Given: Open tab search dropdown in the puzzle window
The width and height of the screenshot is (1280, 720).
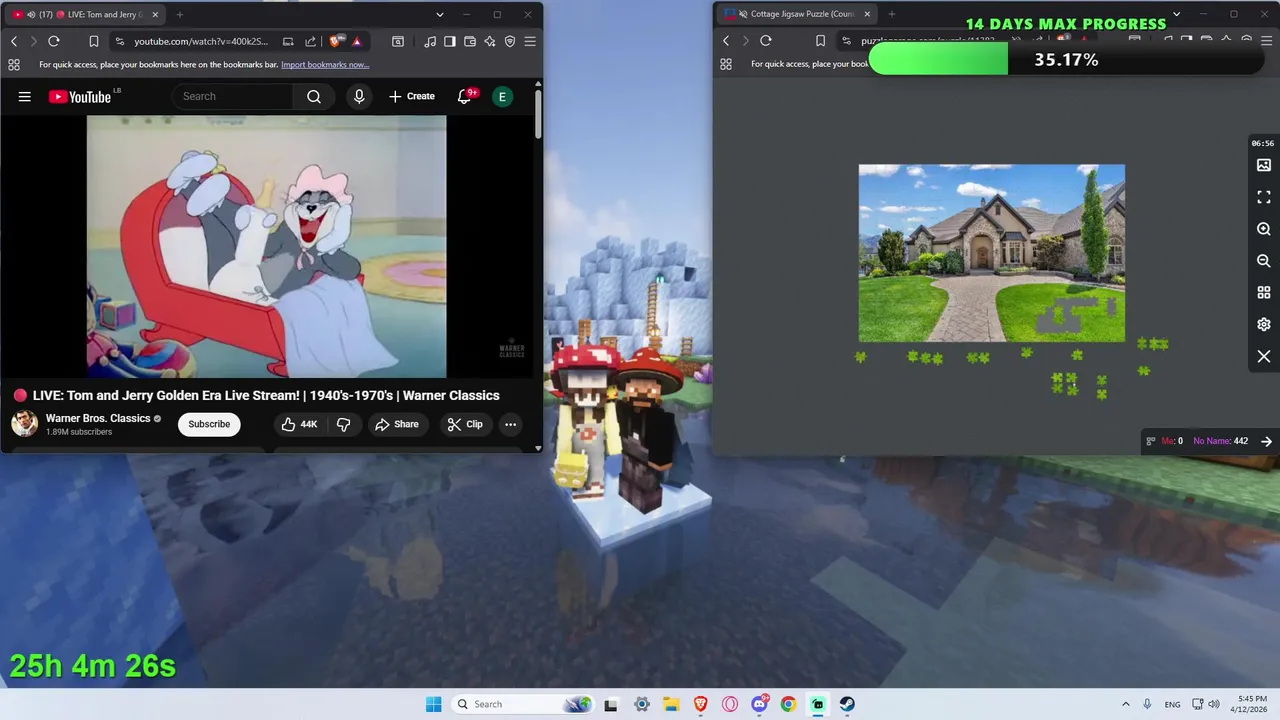Looking at the screenshot, I should pos(1176,15).
